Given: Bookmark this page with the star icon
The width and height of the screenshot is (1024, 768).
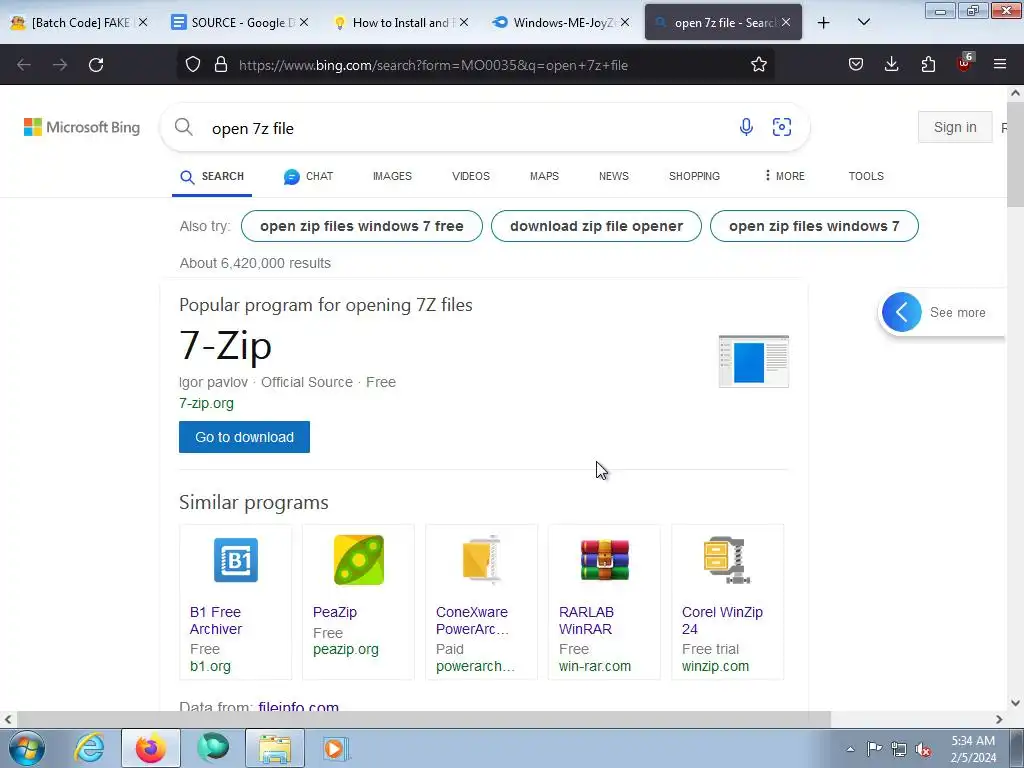Looking at the screenshot, I should coord(758,65).
